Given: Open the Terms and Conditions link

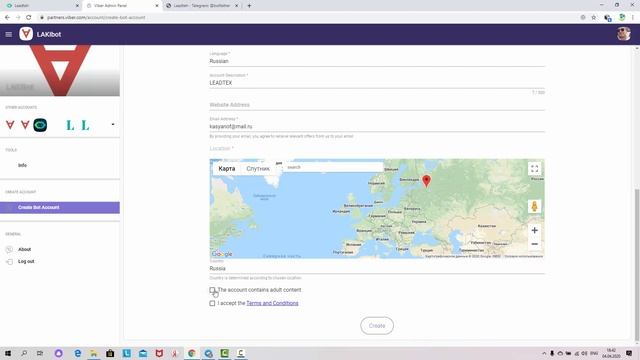Looking at the screenshot, I should tap(272, 303).
